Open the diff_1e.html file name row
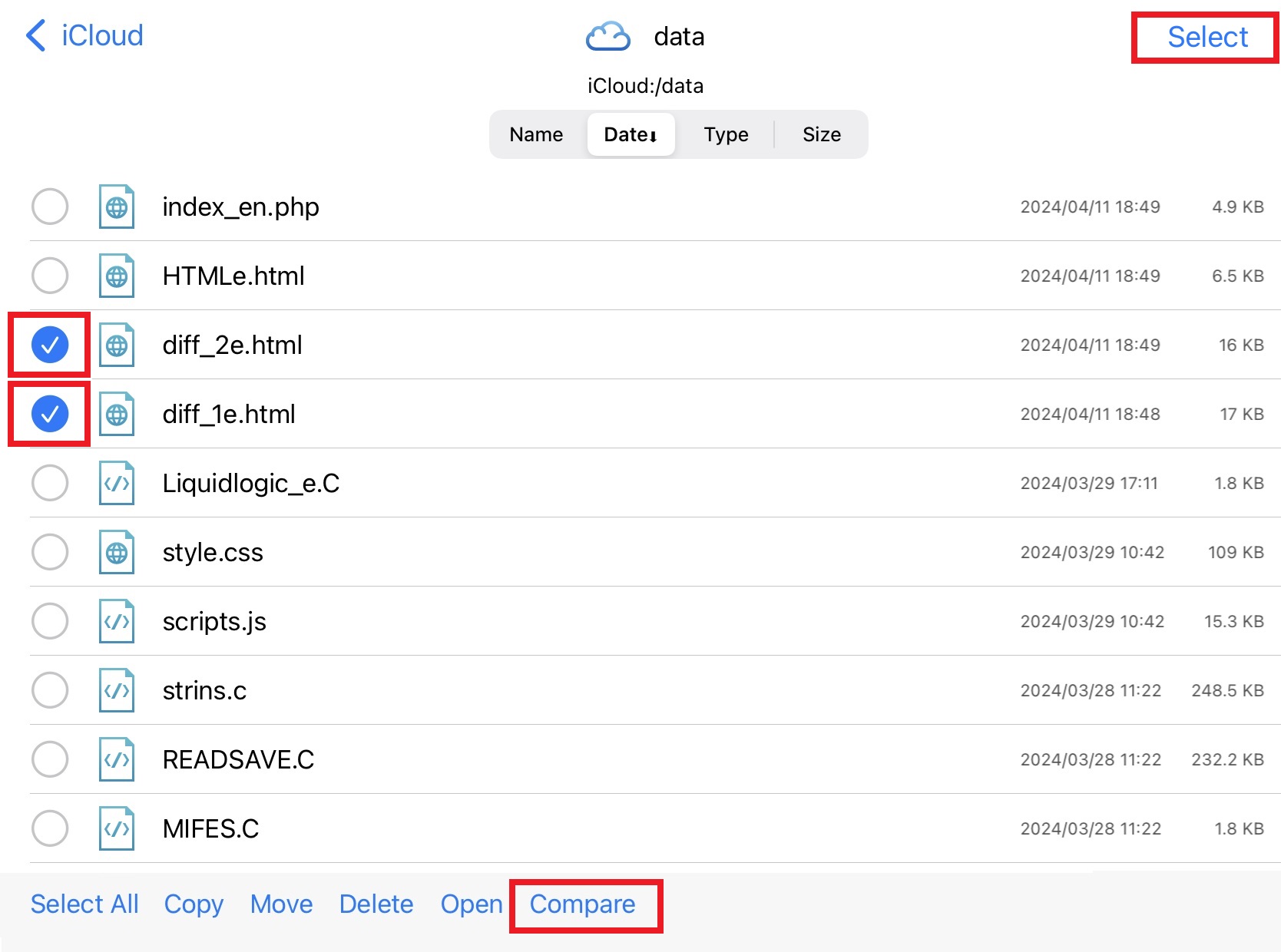Screen dimensions: 1281x952 click(229, 414)
